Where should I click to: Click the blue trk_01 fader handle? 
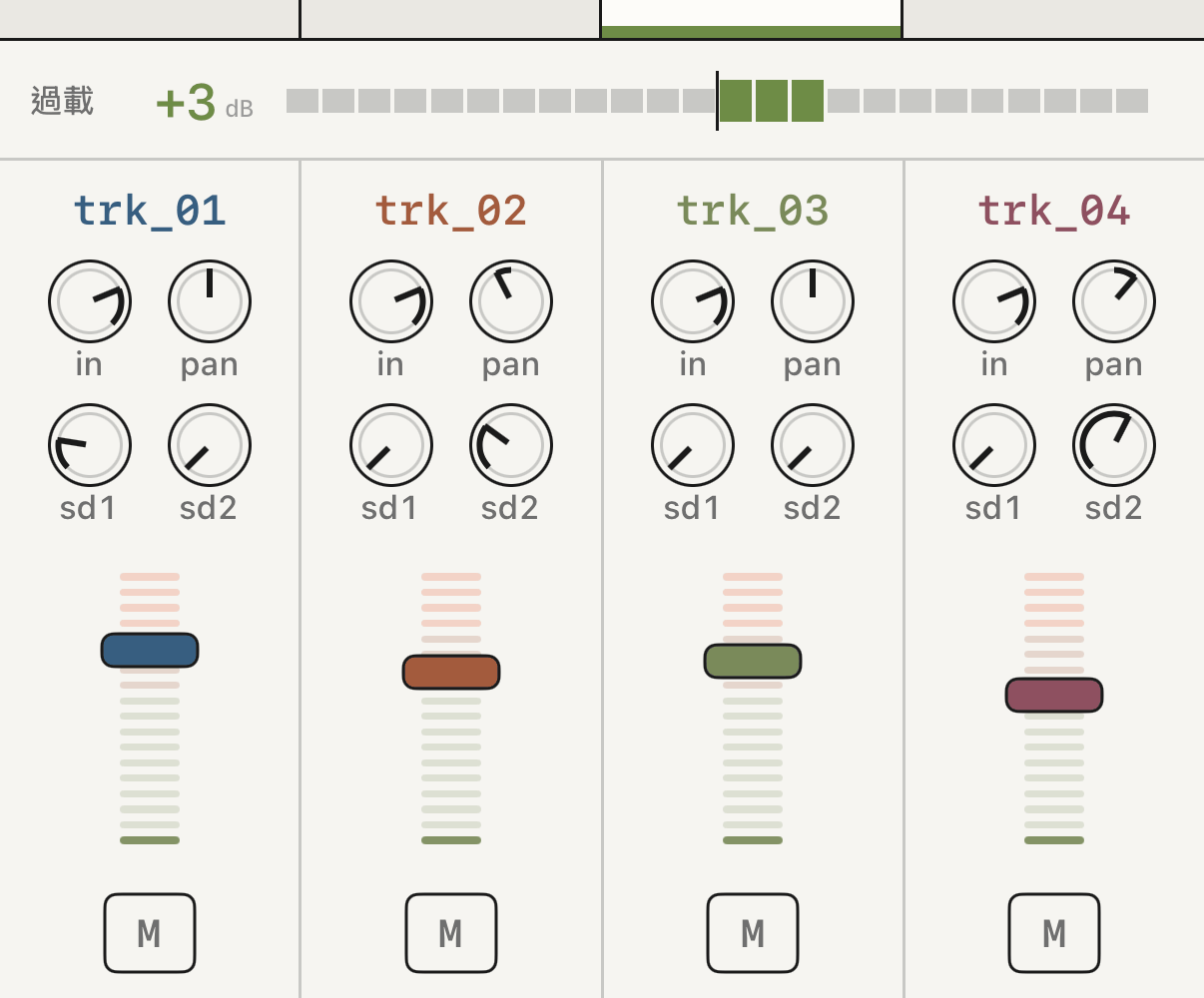(x=150, y=650)
